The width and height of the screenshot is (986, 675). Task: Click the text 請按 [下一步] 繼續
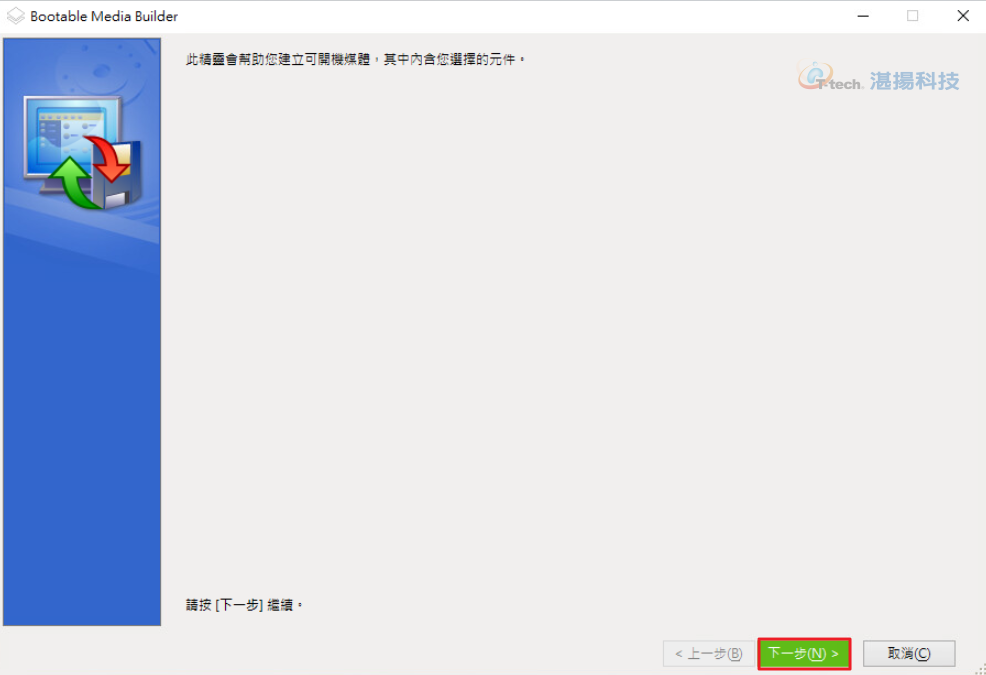click(x=244, y=605)
